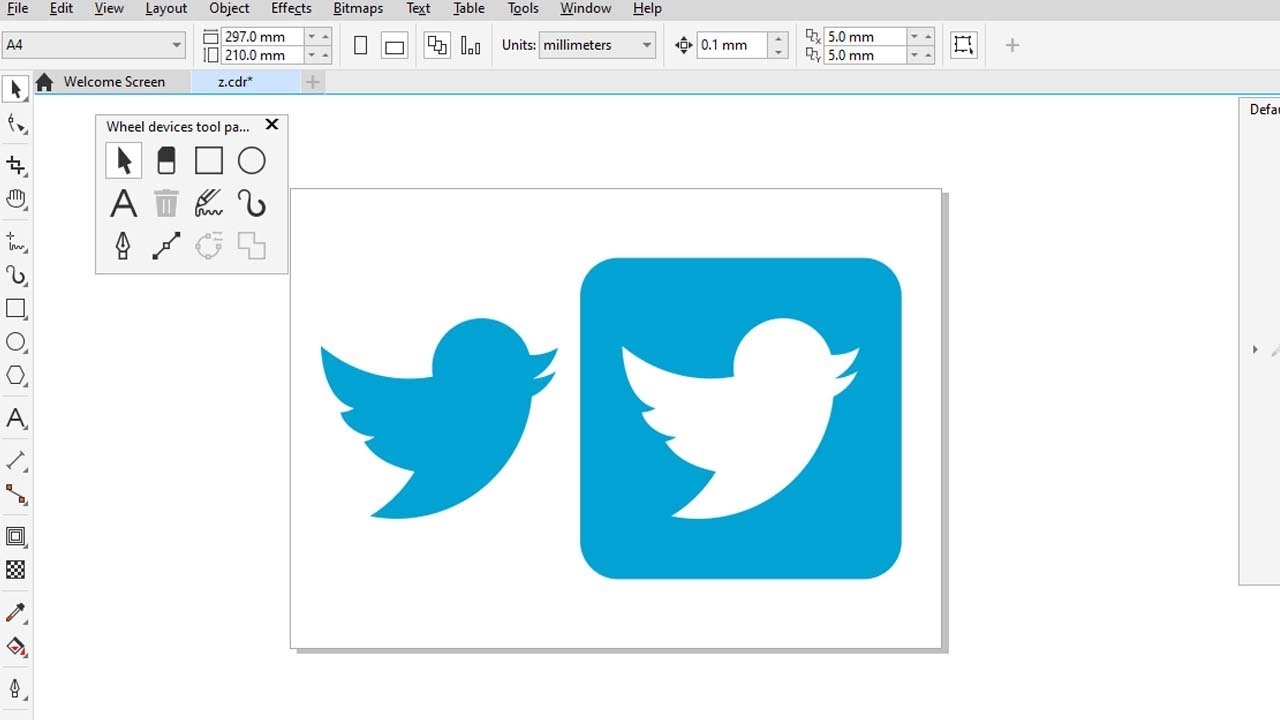Set page orientation to Landscape
1280x720 pixels.
click(x=395, y=46)
